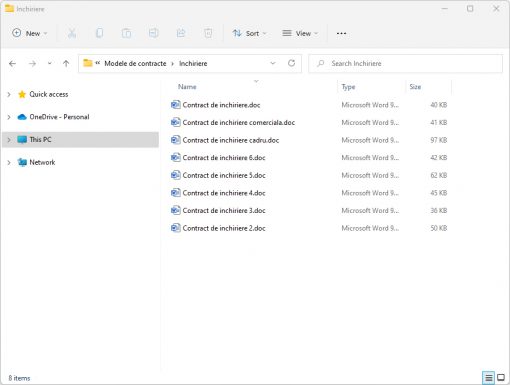This screenshot has width=510, height=385.
Task: Open the See more ellipsis menu
Action: pos(341,33)
